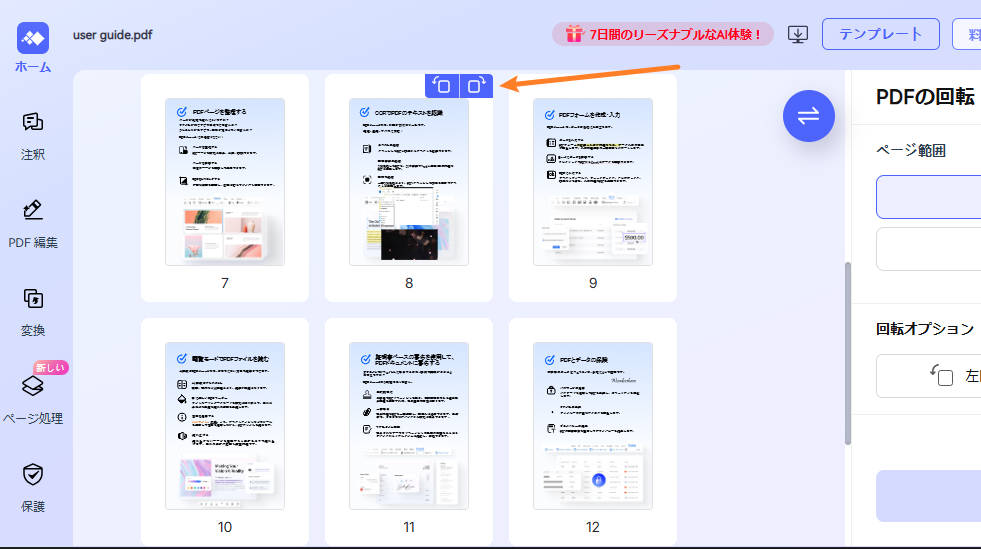Click the ページ範囲 label
The height and width of the screenshot is (549, 981).
(910, 151)
